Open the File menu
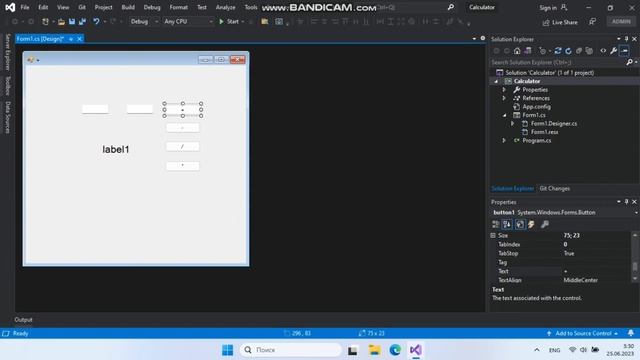The width and height of the screenshot is (640, 360). [25, 7]
